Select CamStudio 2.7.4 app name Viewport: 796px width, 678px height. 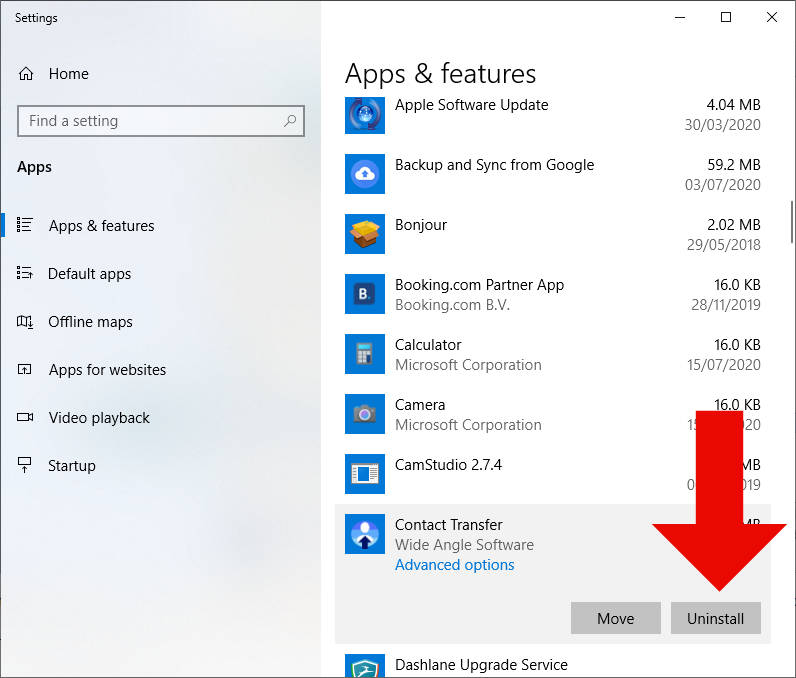click(x=448, y=464)
